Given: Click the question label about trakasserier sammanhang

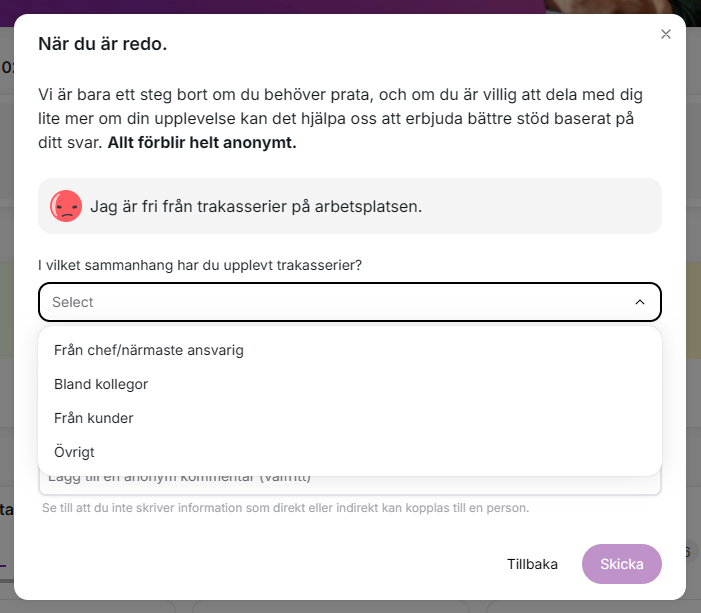Looking at the screenshot, I should tap(200, 265).
